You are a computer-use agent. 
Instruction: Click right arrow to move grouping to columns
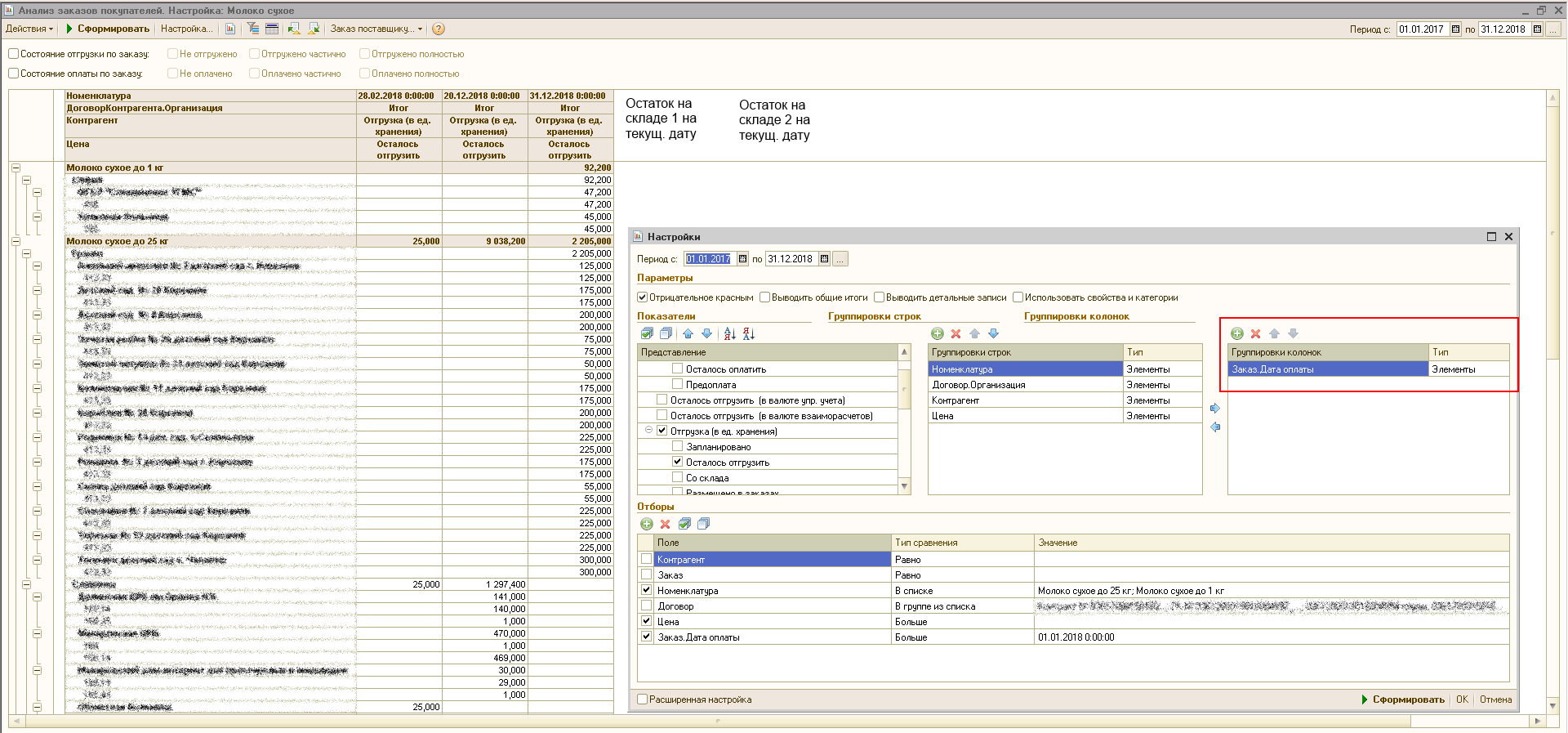1215,409
